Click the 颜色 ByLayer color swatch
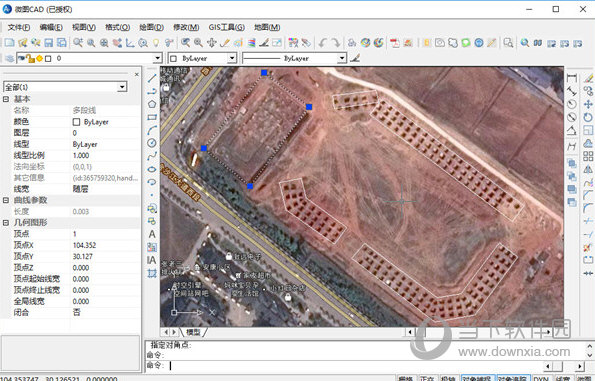The image size is (595, 381). coord(76,122)
